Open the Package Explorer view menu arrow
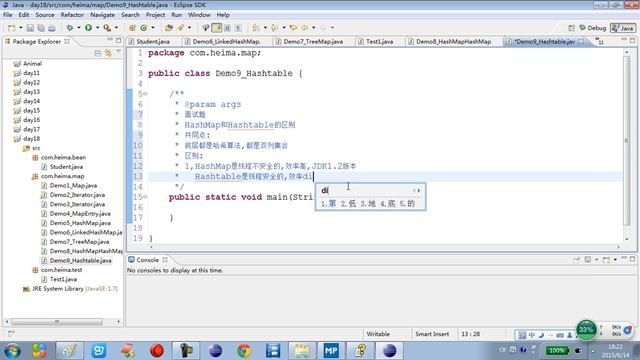Viewport: 640px width, 360px height. click(118, 52)
